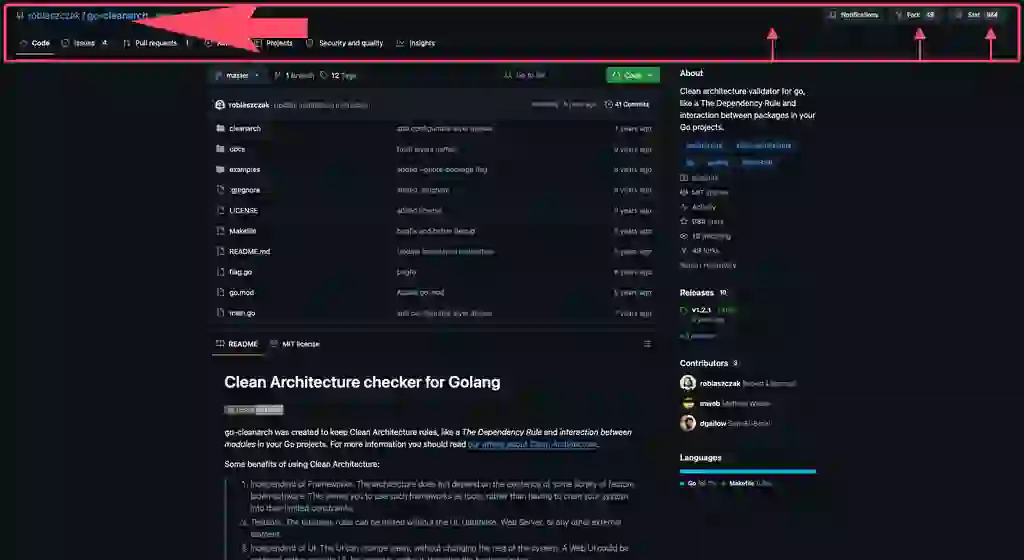Click the star count next to Star

click(992, 14)
